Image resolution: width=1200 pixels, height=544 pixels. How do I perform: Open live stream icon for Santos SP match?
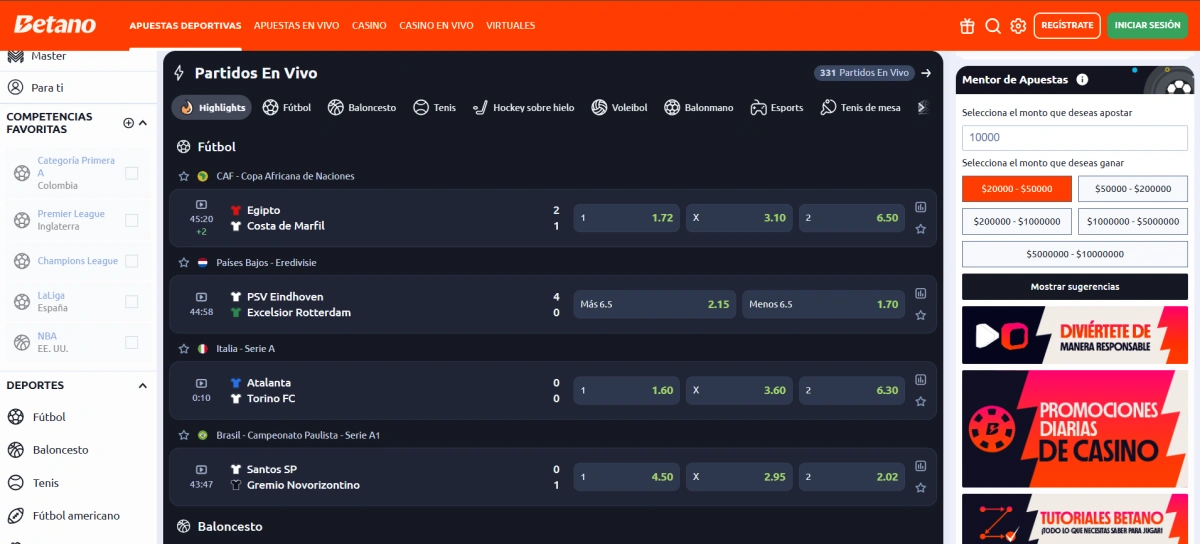(x=201, y=470)
